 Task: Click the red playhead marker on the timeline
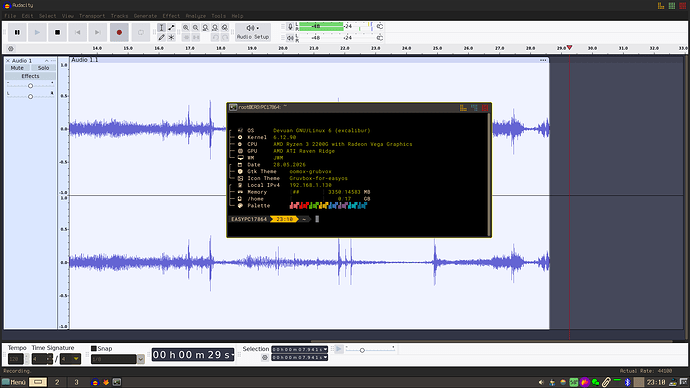tap(569, 48)
